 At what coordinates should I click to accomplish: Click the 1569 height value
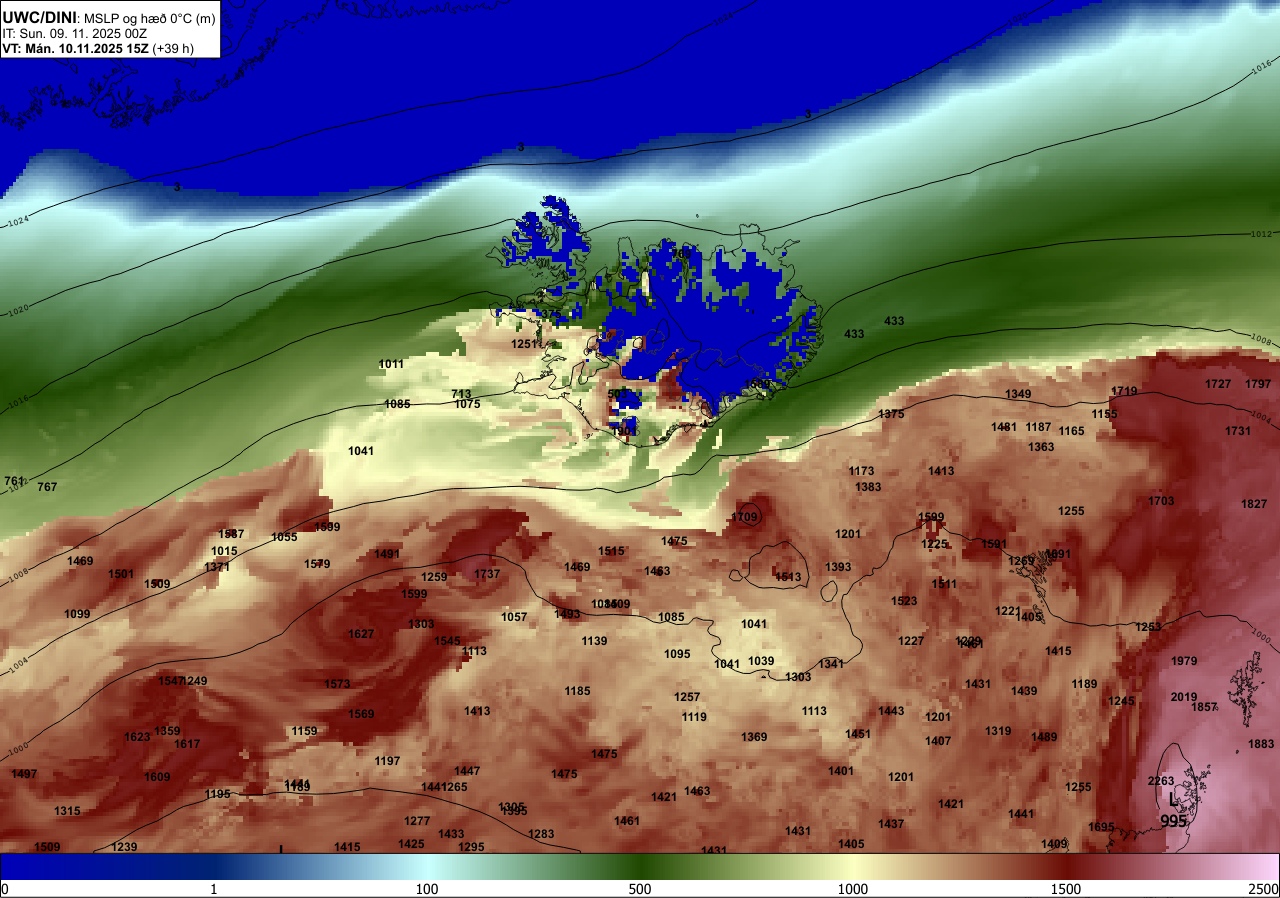pyautogui.click(x=361, y=714)
